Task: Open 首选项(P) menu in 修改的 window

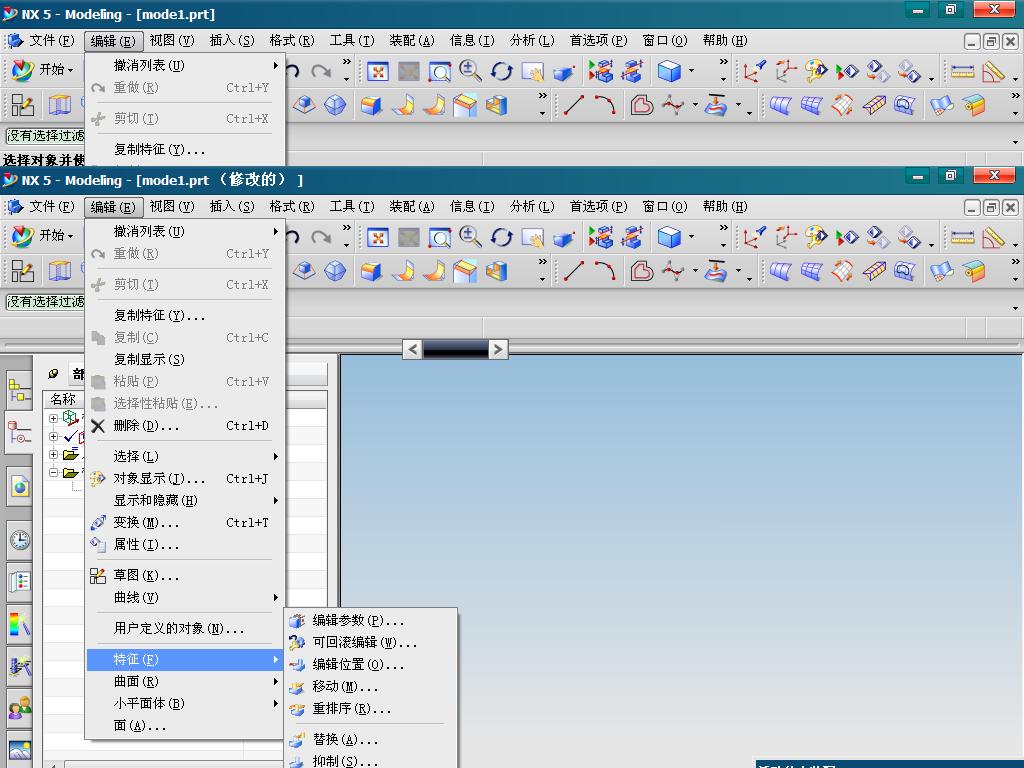Action: coord(598,206)
